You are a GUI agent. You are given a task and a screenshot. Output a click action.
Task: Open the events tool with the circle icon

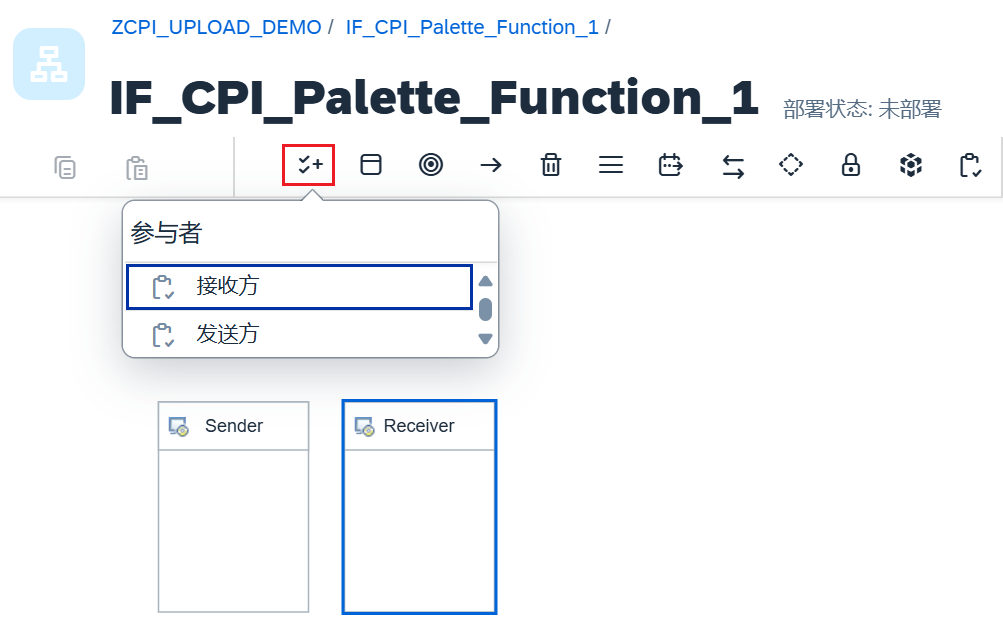(431, 164)
